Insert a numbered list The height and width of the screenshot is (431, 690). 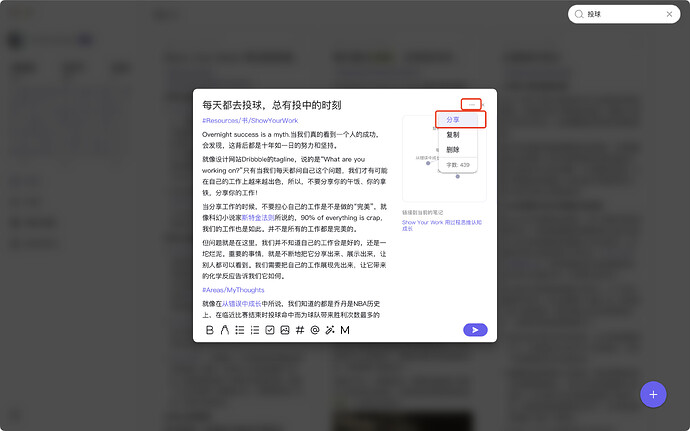tap(255, 330)
